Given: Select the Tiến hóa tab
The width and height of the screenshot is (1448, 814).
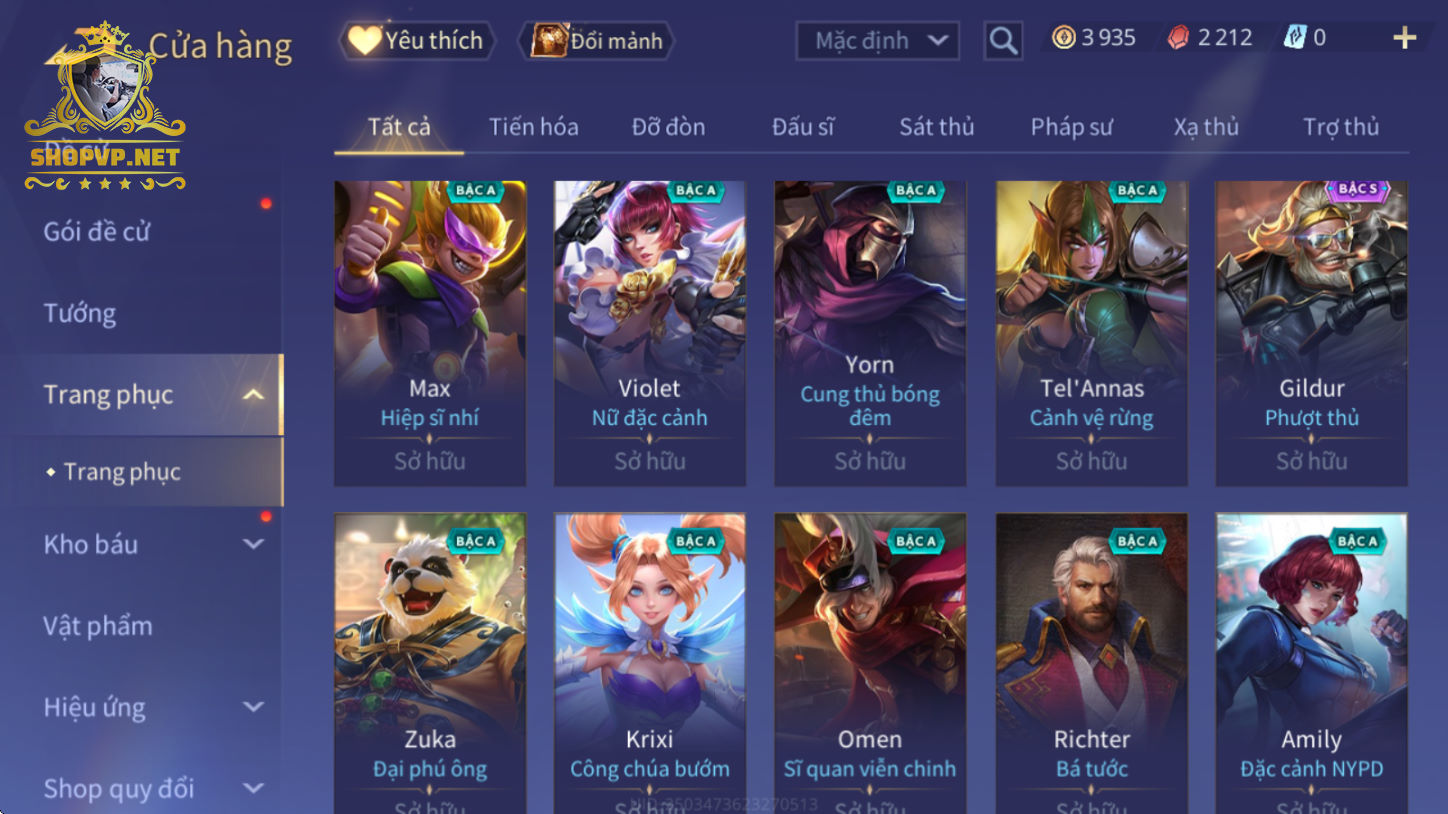Looking at the screenshot, I should [533, 127].
